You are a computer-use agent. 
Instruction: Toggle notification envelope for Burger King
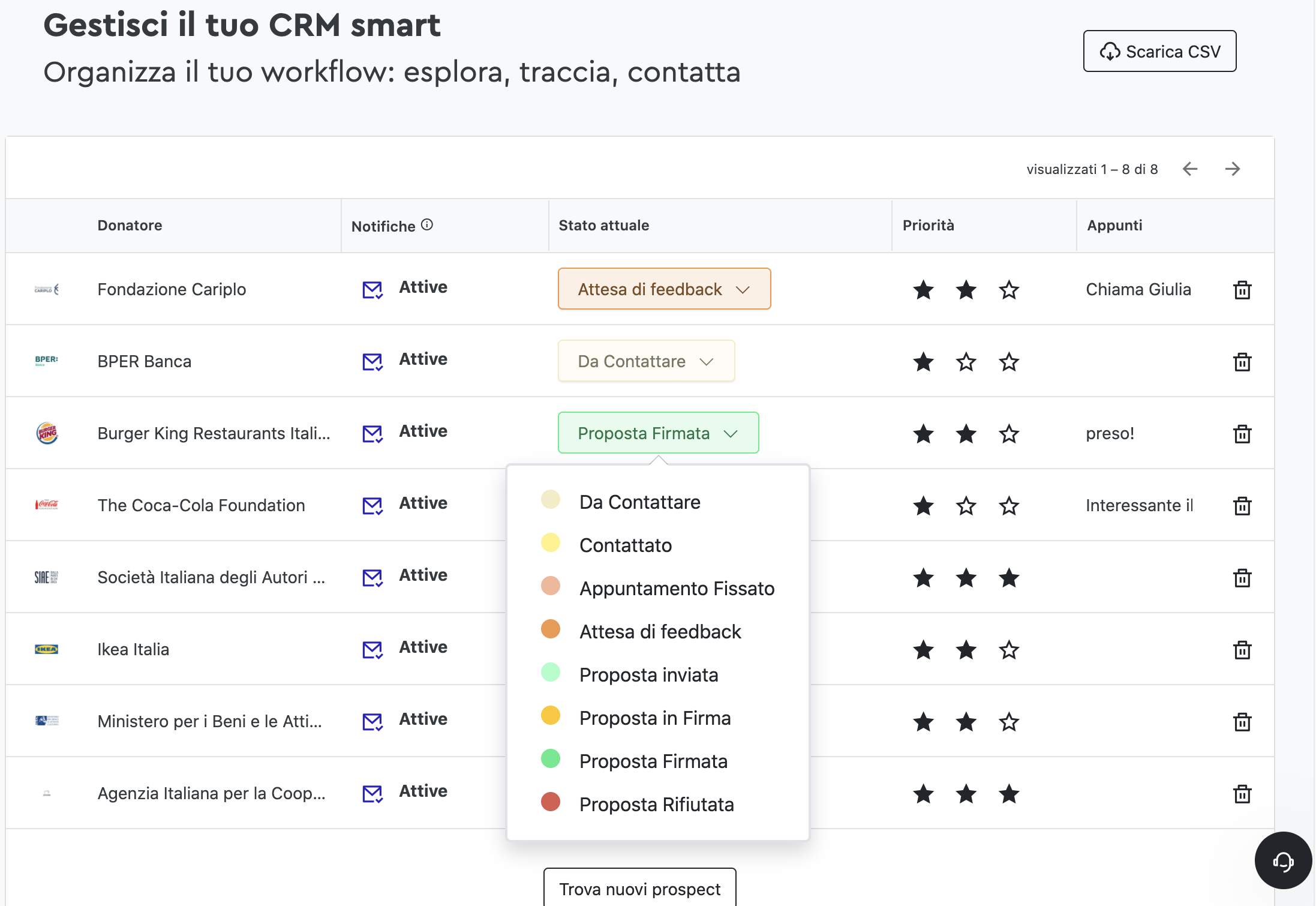pyautogui.click(x=372, y=434)
